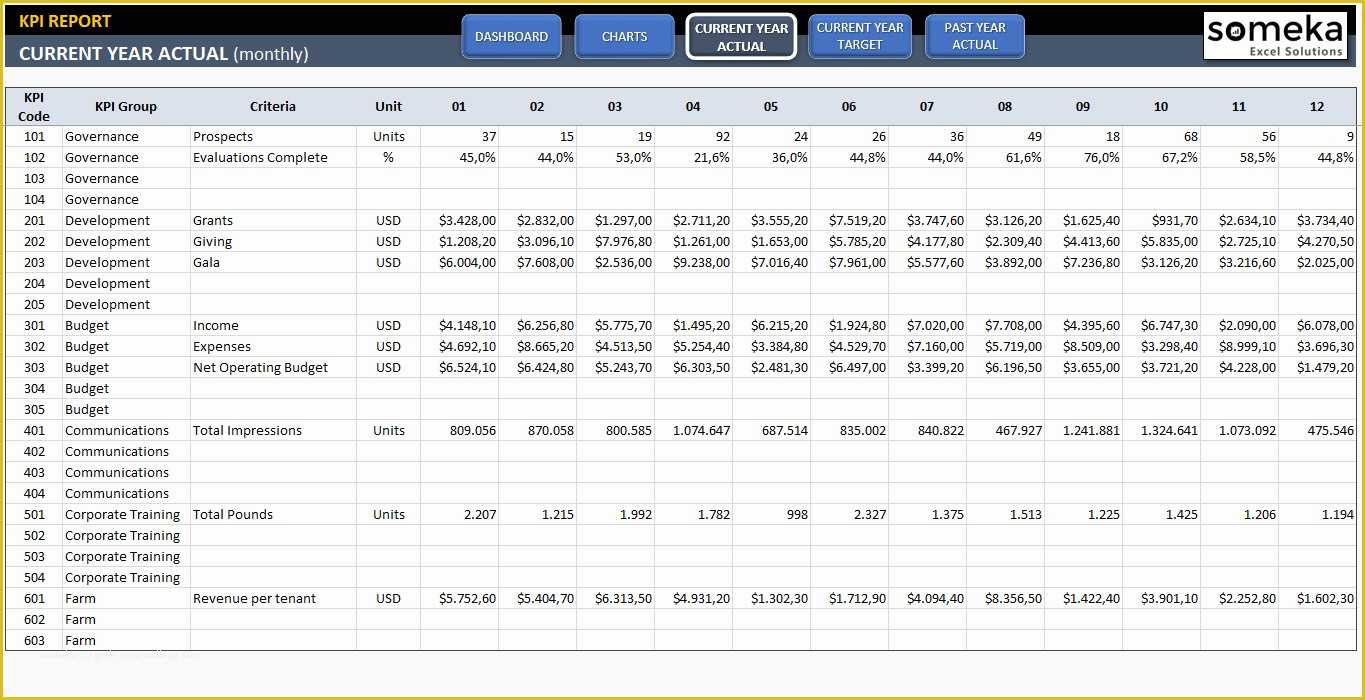Click Prospects value 92

coord(693,136)
